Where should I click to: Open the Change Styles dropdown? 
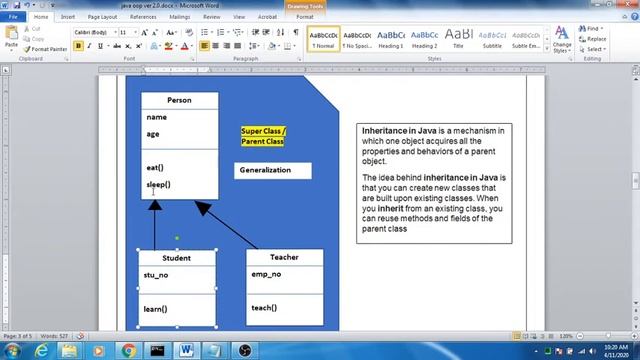(562, 40)
